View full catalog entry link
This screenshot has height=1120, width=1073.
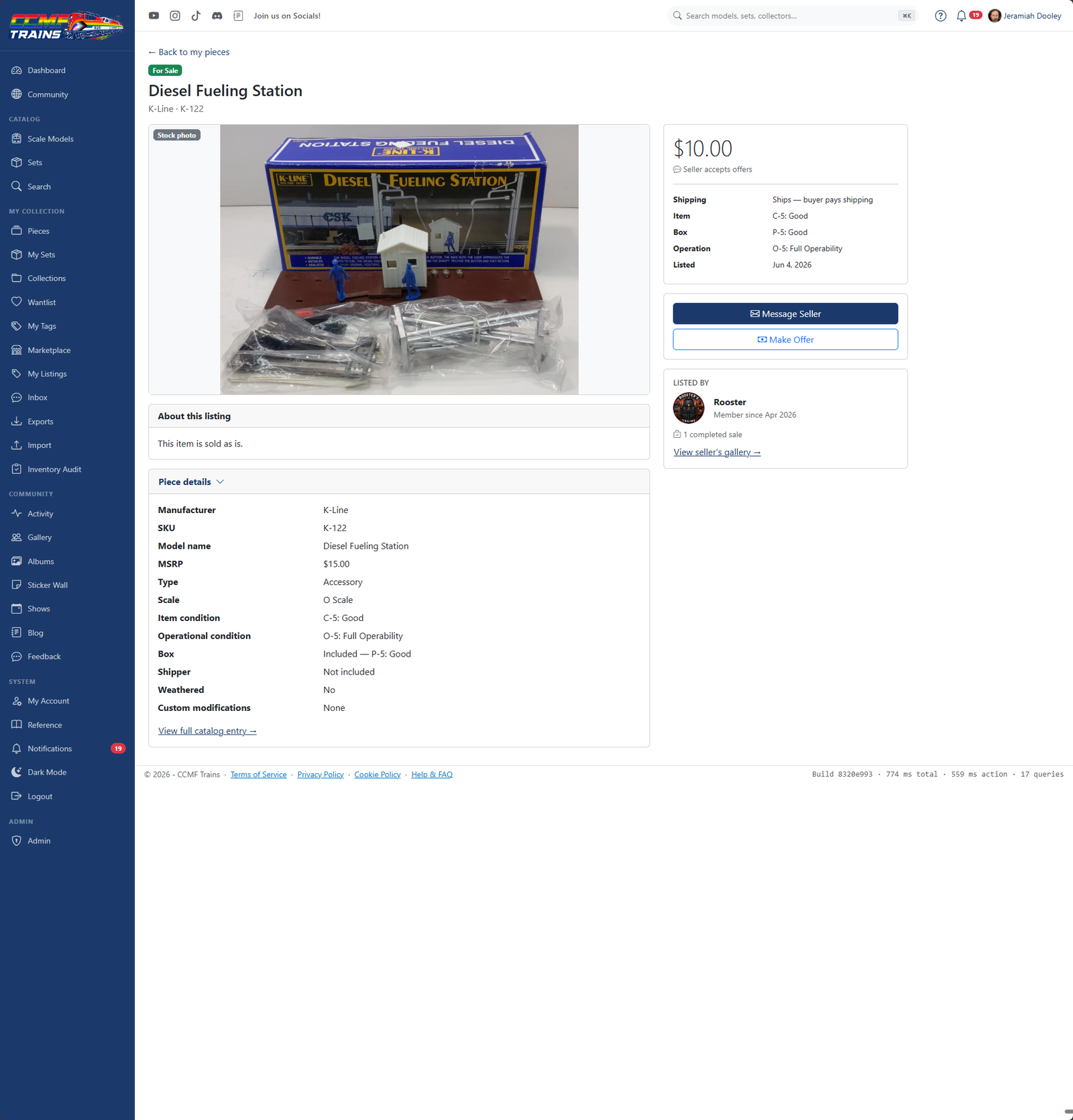pos(207,731)
